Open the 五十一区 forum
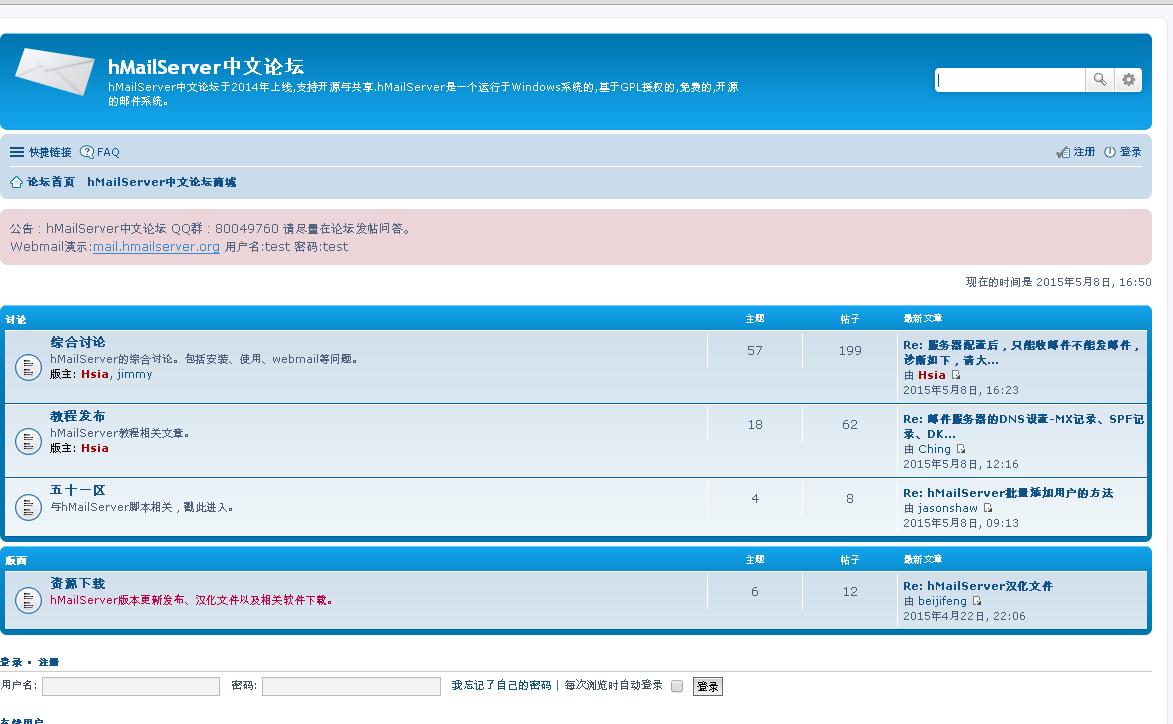 click(78, 490)
